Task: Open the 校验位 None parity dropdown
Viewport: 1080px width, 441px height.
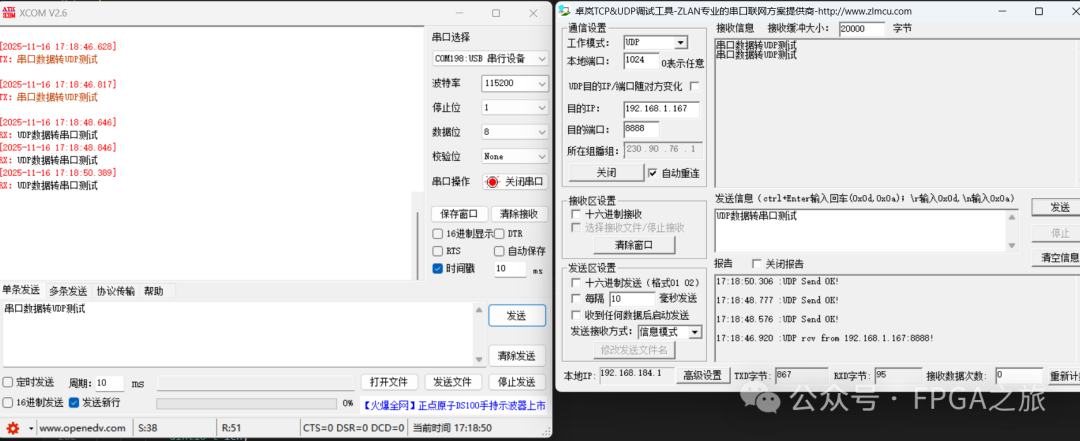Action: point(515,156)
